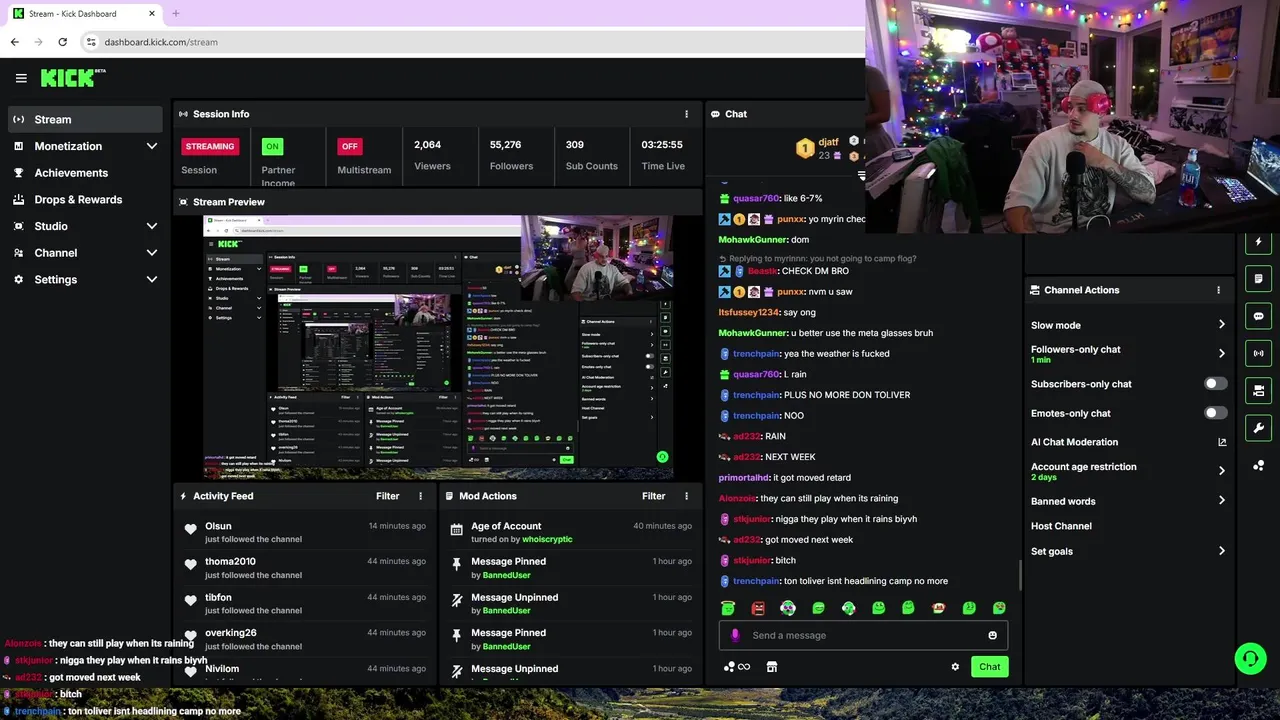Select the Stream - Kick Dashboard browser tab

(83, 14)
